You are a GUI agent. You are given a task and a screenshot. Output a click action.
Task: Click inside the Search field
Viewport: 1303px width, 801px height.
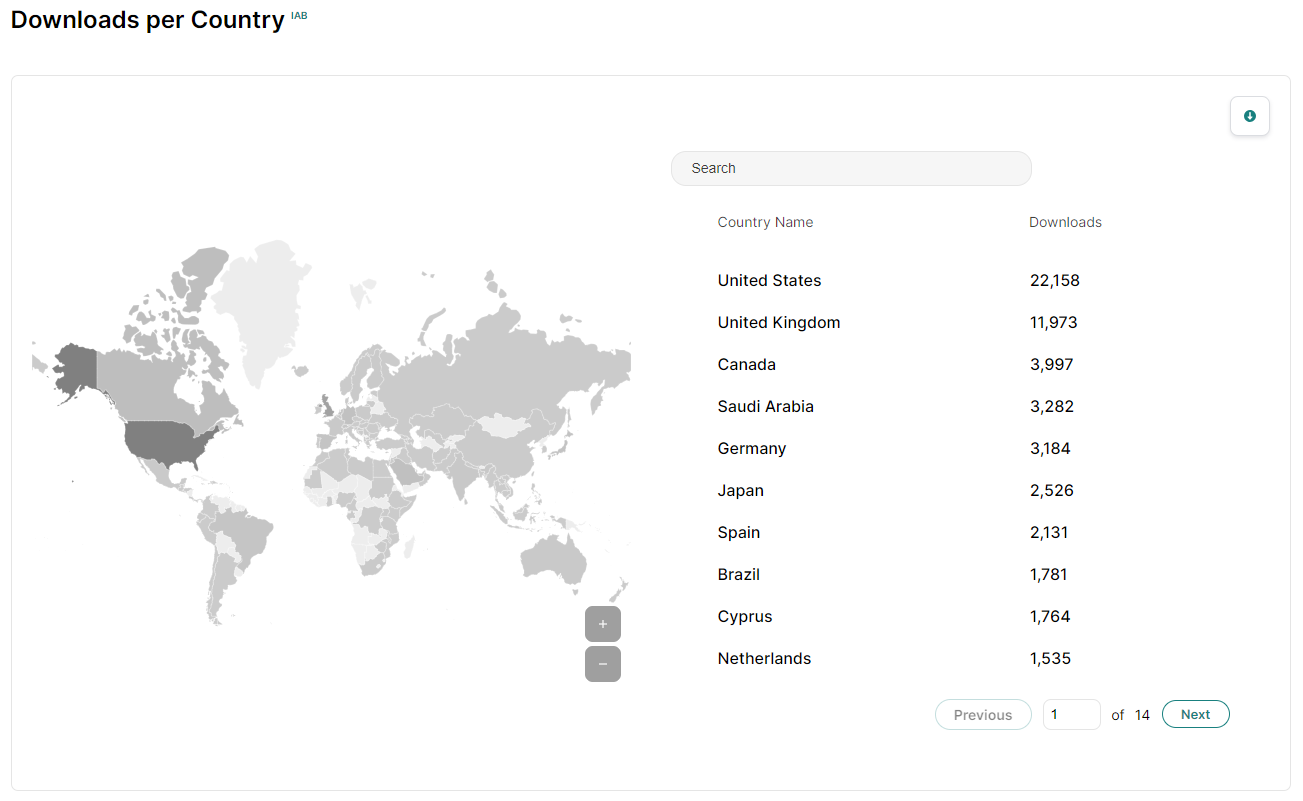851,168
